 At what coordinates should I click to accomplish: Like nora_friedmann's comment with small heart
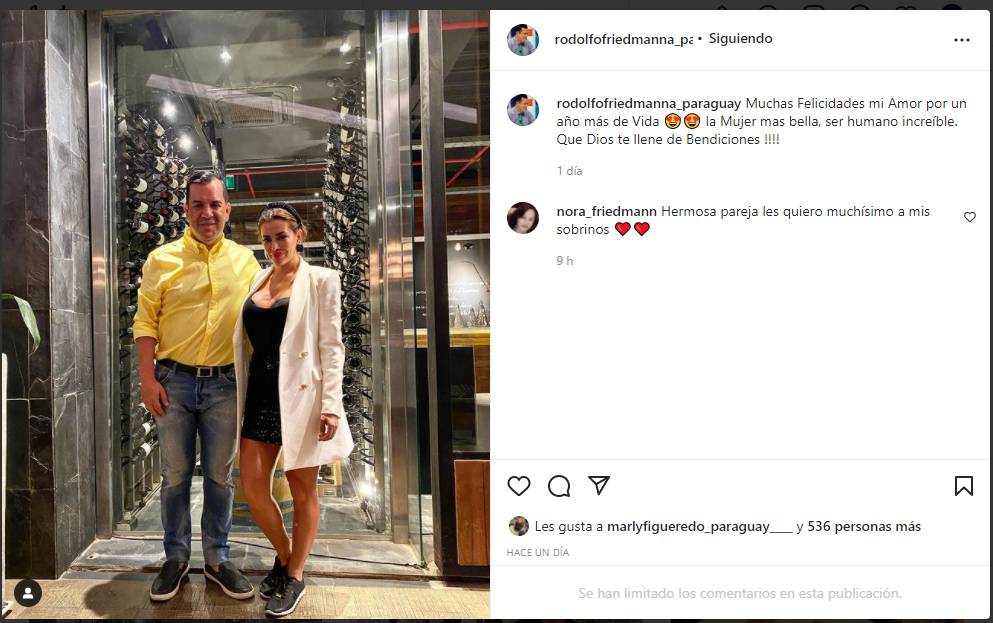point(970,217)
